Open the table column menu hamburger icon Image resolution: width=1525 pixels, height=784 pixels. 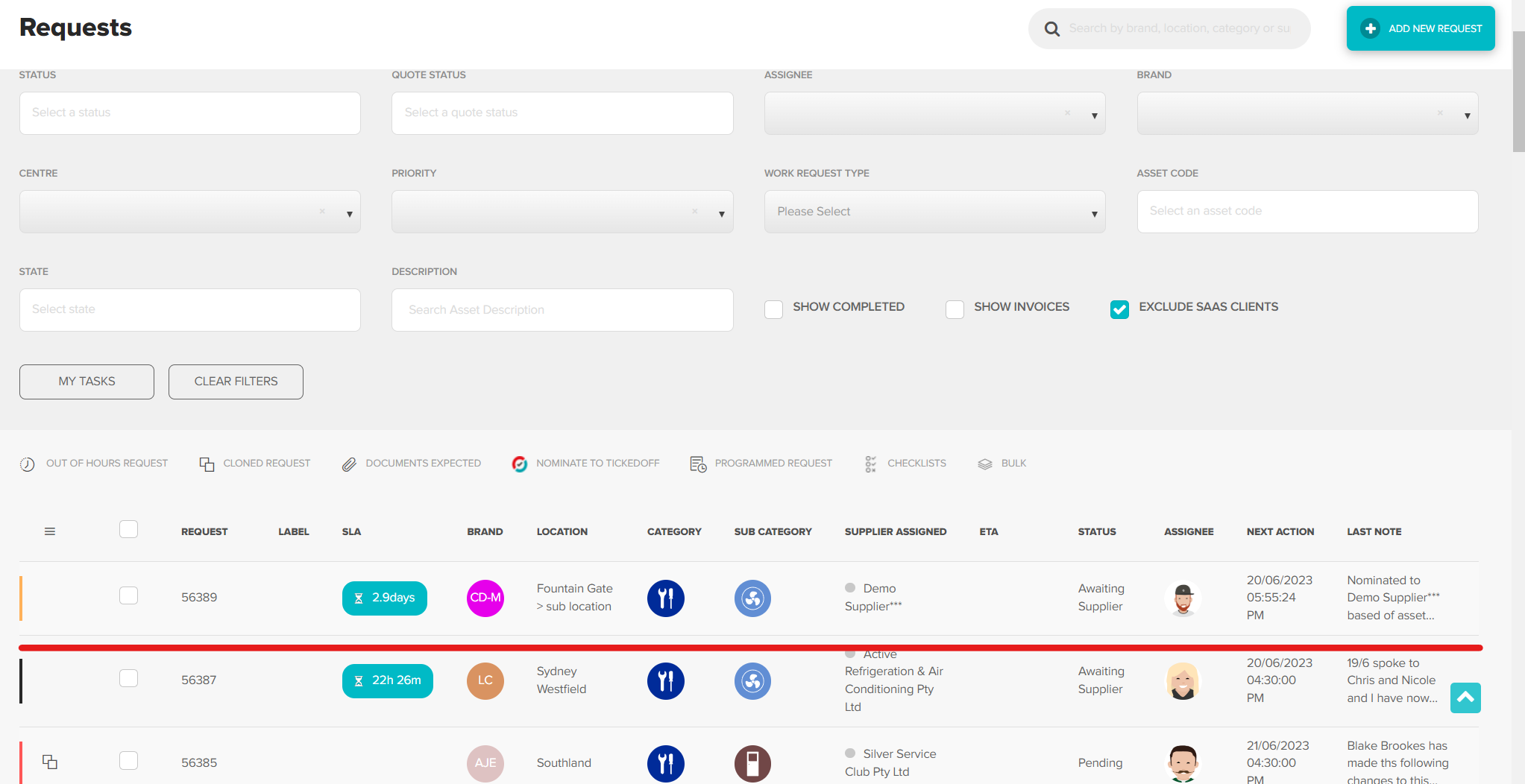[x=50, y=531]
